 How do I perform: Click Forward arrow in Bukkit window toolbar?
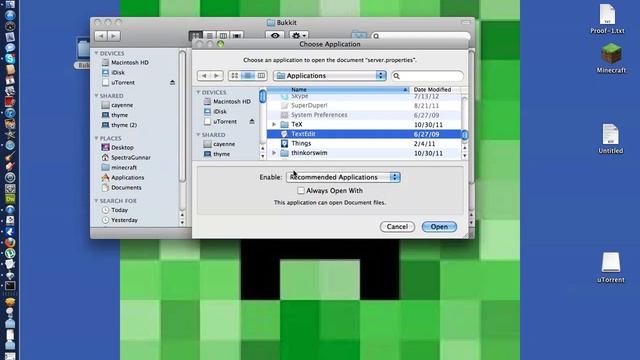click(x=114, y=36)
